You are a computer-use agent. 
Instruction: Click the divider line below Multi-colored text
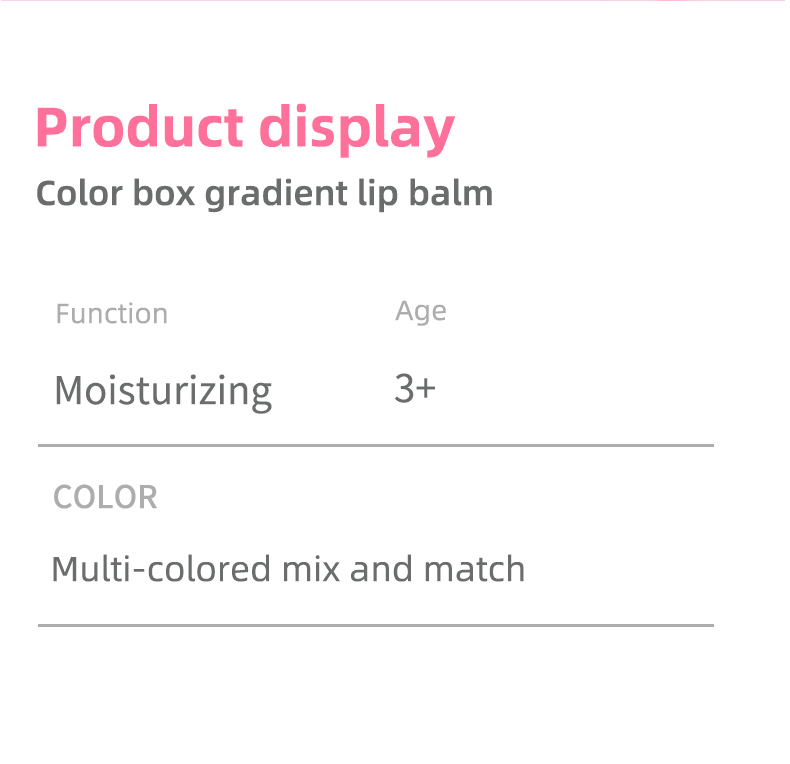point(376,625)
